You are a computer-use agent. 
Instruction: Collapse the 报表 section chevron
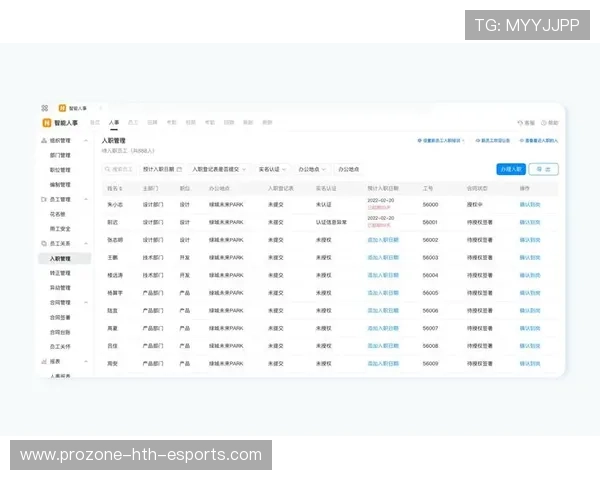click(x=86, y=361)
